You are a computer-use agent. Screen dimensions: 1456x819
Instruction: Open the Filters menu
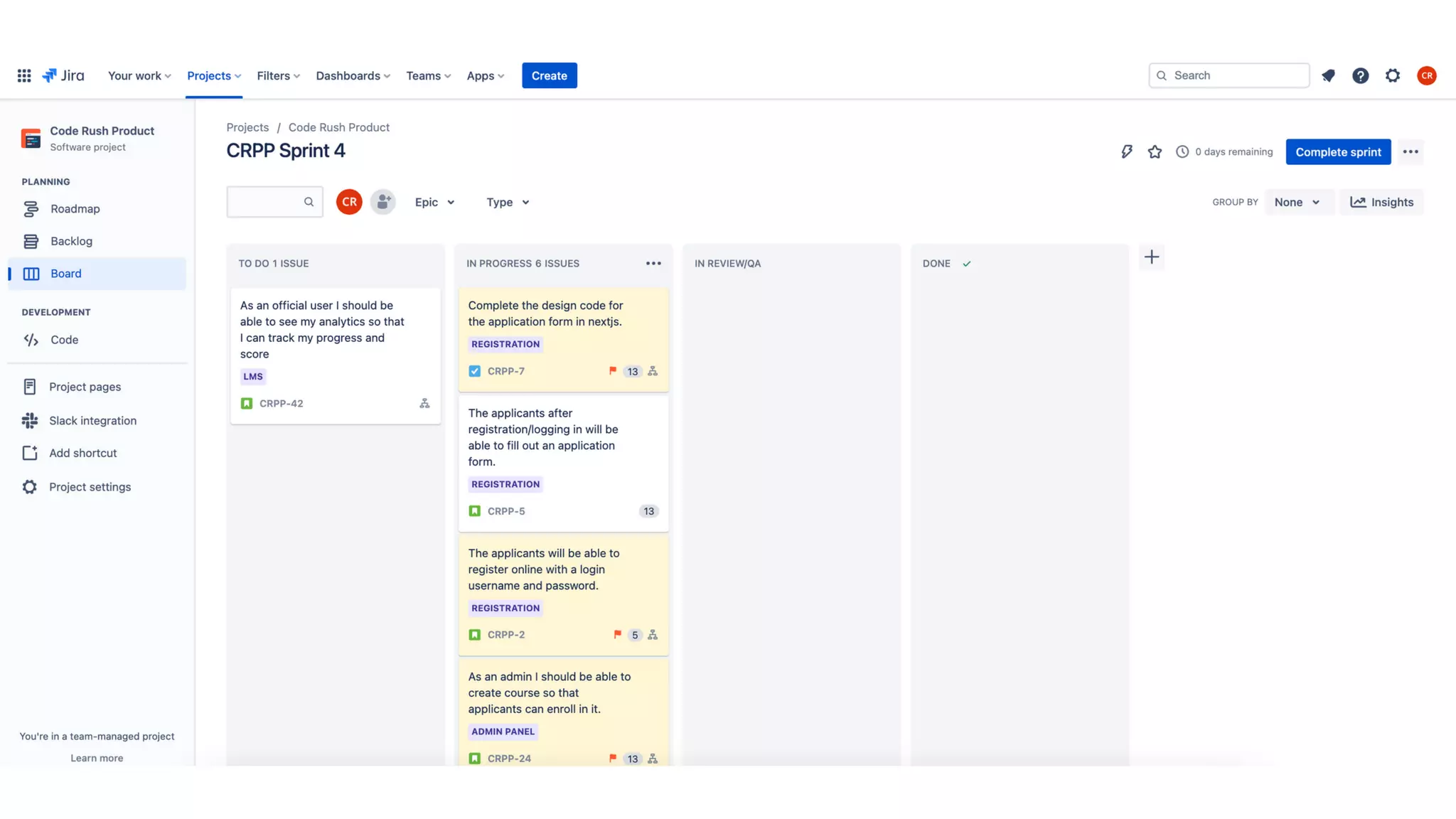click(278, 75)
